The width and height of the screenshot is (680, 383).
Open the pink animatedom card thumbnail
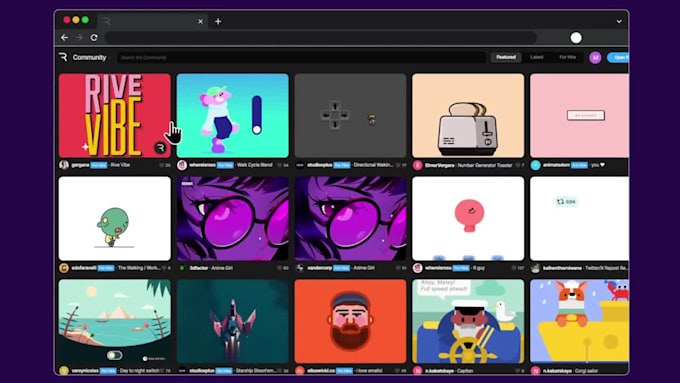click(x=579, y=115)
